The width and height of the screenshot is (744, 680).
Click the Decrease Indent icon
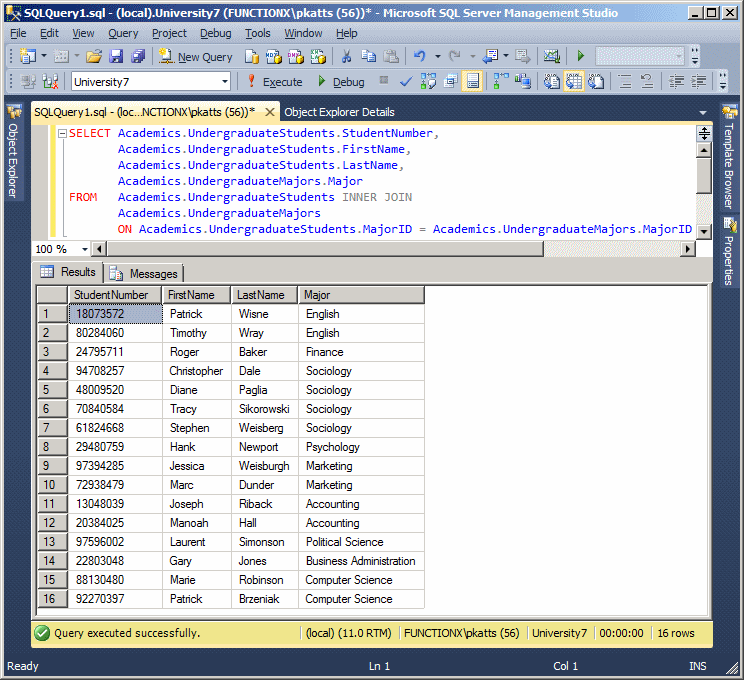point(676,82)
